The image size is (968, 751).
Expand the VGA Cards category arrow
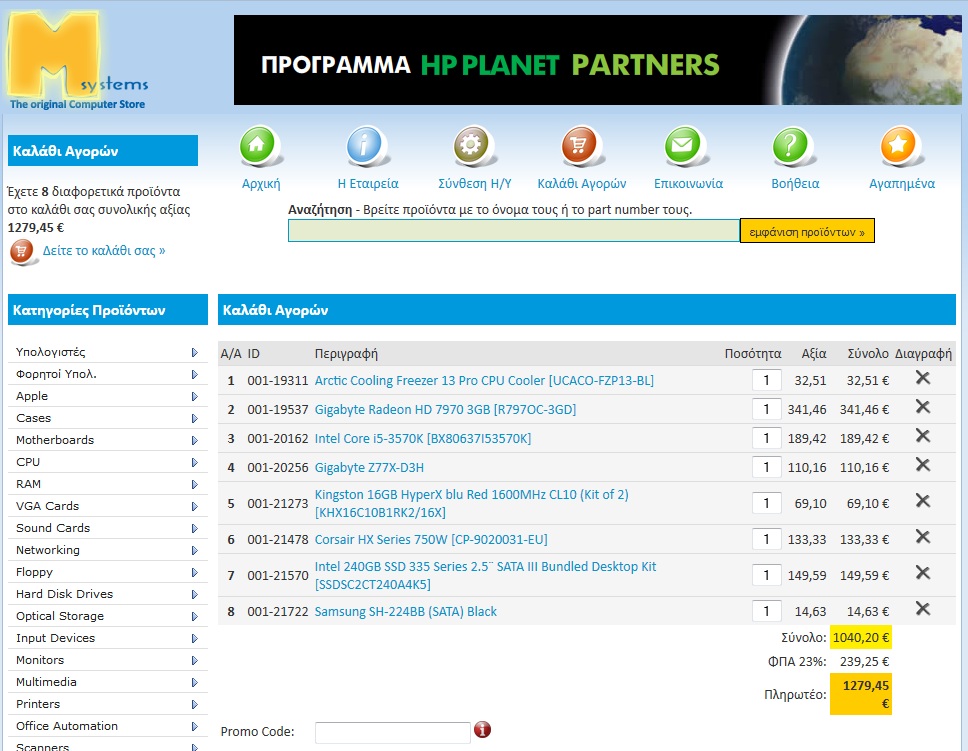point(194,506)
